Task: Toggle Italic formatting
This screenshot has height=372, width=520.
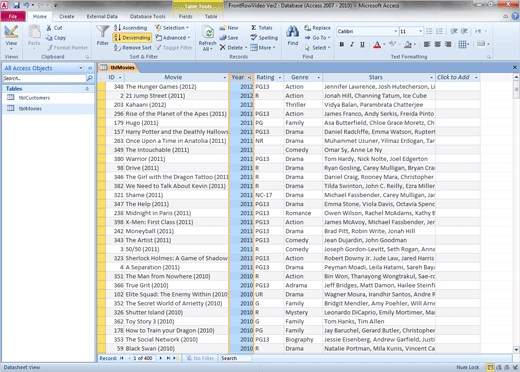Action: [x=352, y=44]
